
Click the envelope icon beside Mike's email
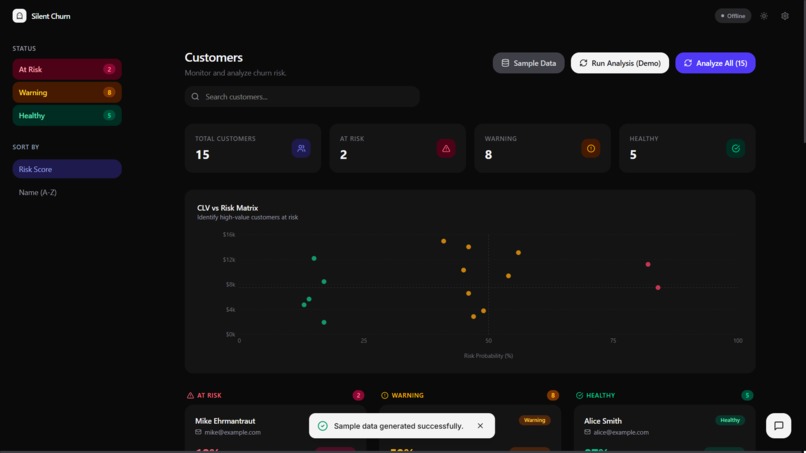pyautogui.click(x=198, y=432)
